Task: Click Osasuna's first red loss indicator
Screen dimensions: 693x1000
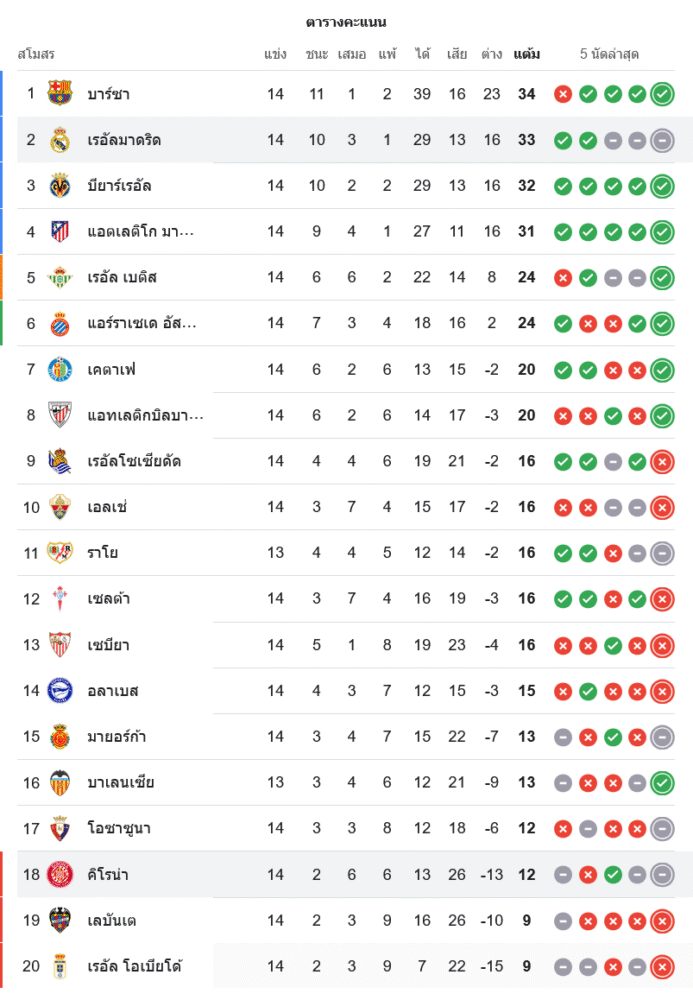Action: [563, 829]
